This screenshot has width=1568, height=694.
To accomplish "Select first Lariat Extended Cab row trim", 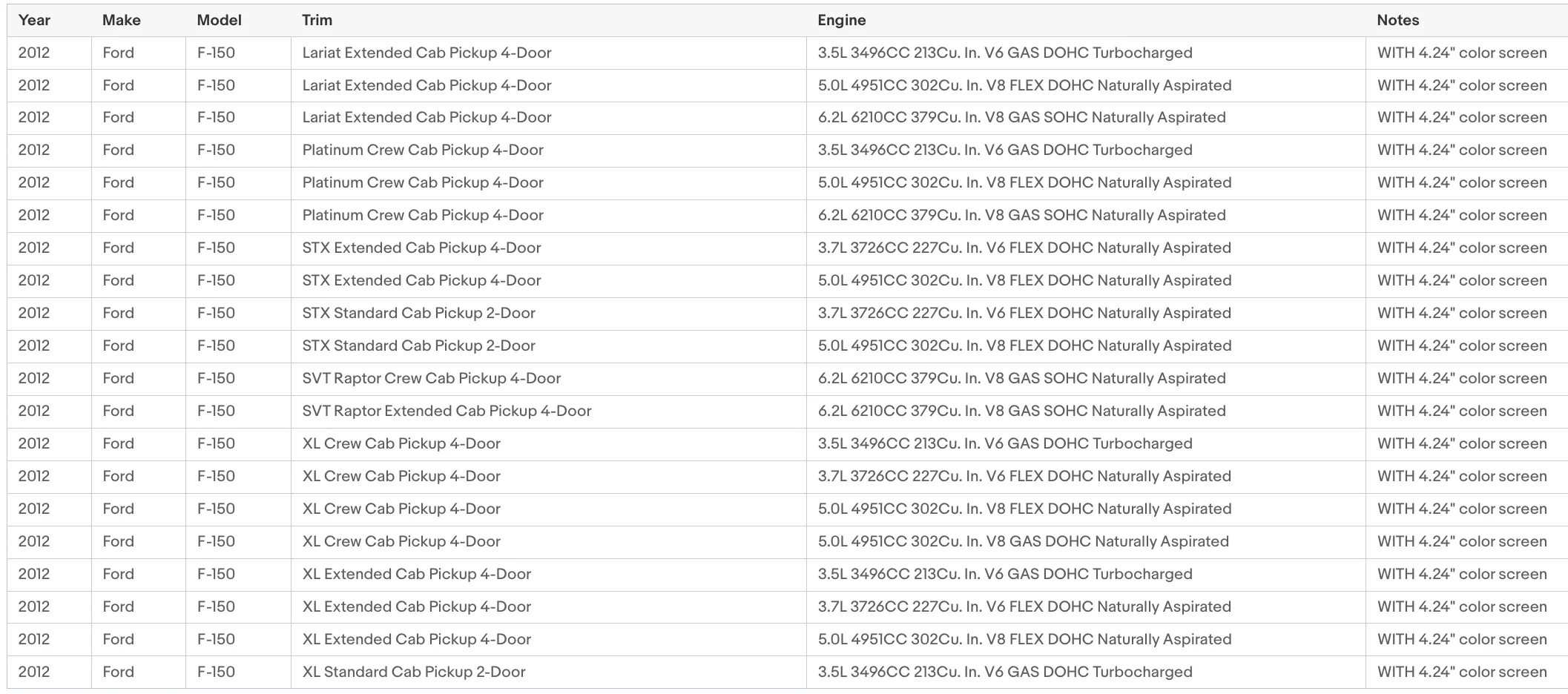I will tap(549, 53).
